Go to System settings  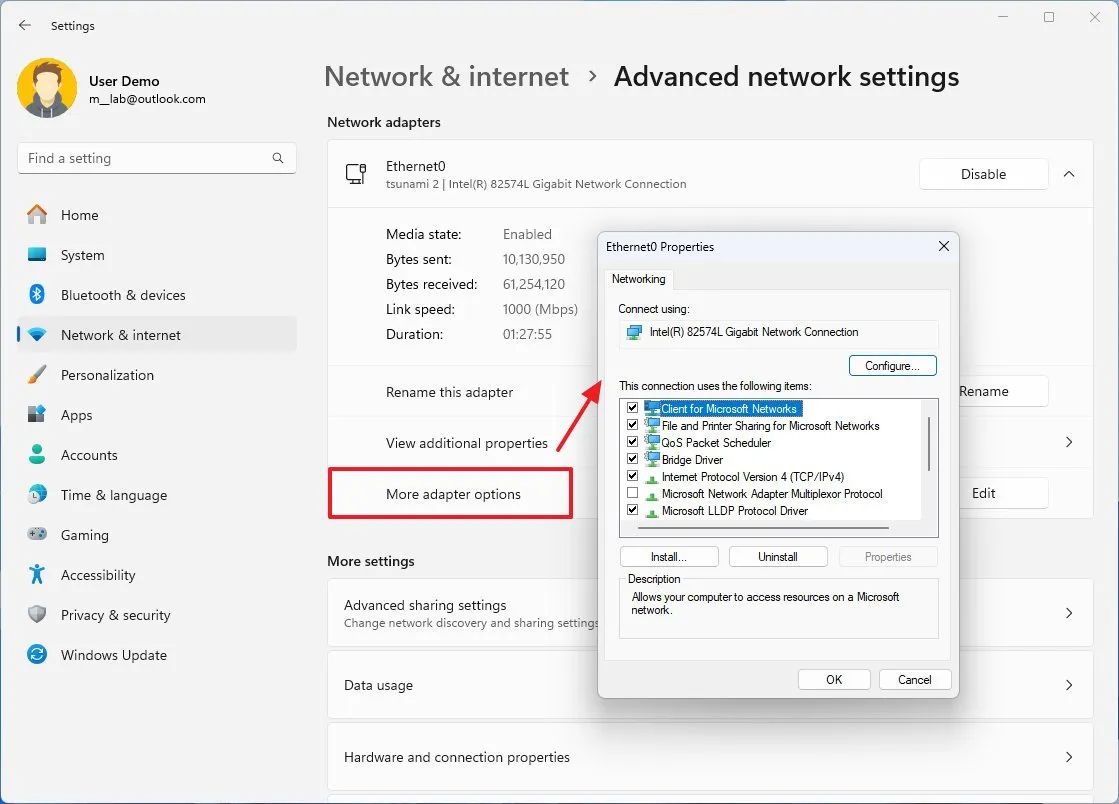point(157,255)
